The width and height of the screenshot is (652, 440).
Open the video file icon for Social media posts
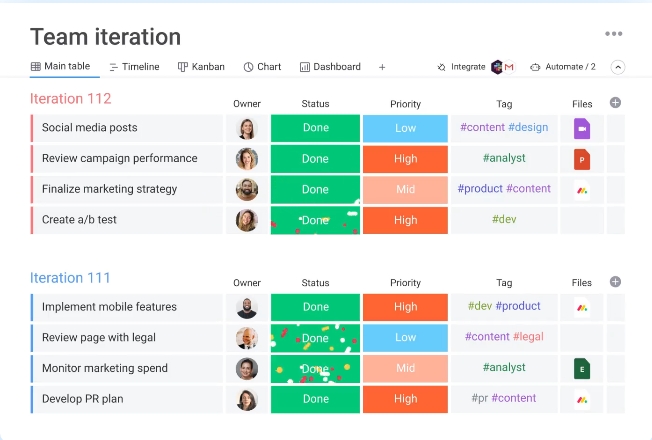(x=582, y=128)
